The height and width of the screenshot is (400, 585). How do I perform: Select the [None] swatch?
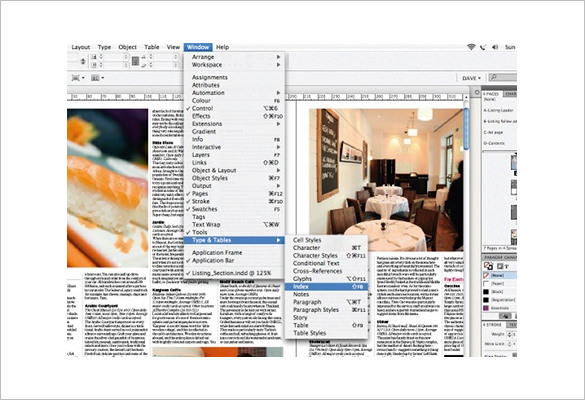pyautogui.click(x=500, y=275)
